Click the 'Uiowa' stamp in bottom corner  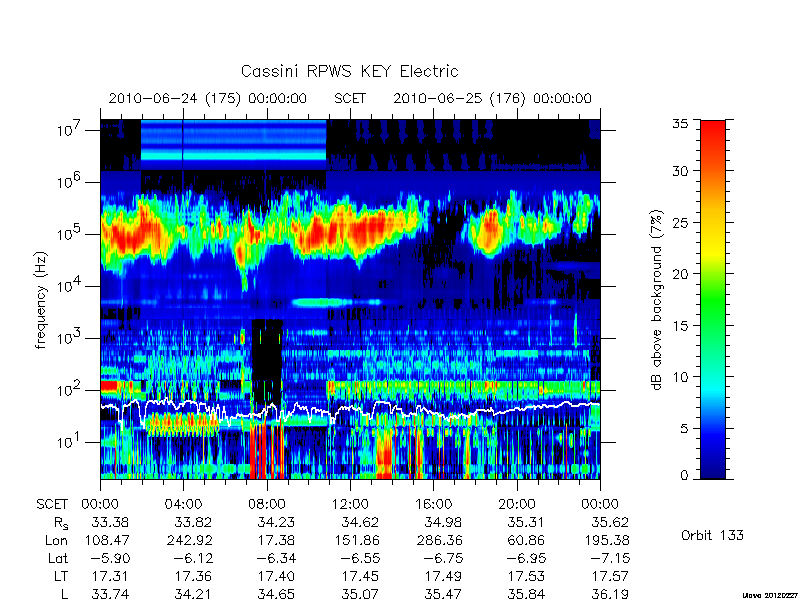(x=771, y=595)
